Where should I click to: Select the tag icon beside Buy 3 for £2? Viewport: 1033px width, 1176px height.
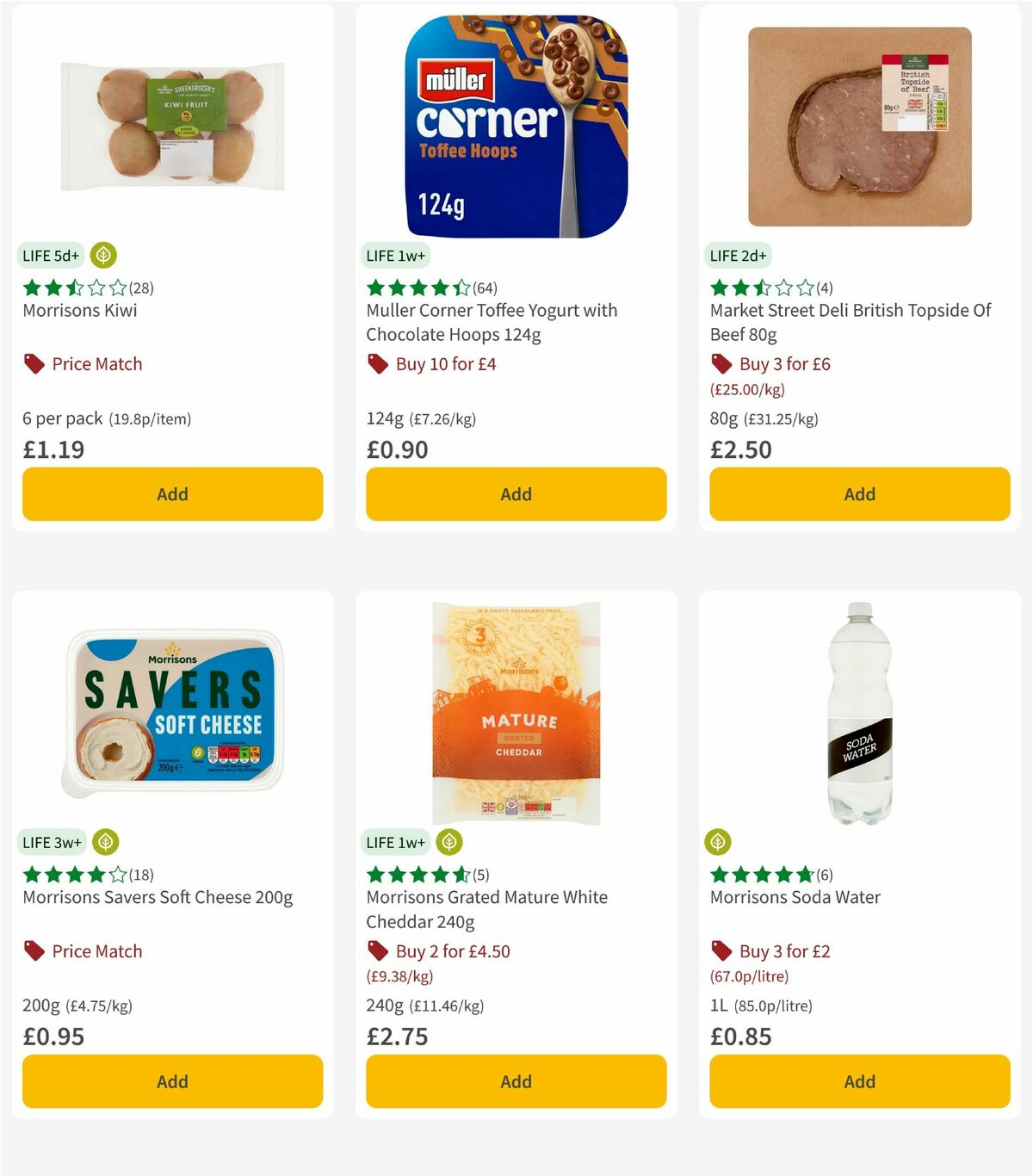pyautogui.click(x=720, y=950)
